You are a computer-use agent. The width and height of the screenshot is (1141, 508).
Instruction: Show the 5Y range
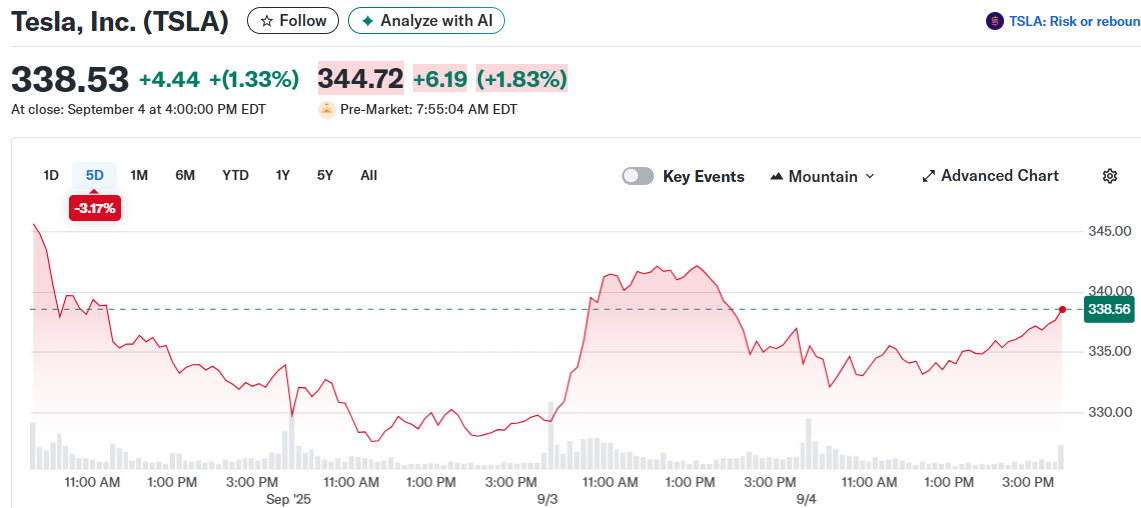(x=325, y=175)
